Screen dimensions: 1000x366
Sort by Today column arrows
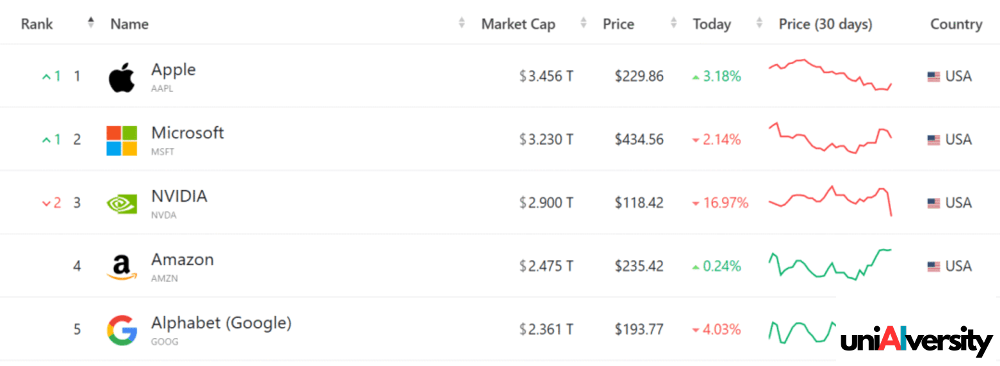coord(759,24)
